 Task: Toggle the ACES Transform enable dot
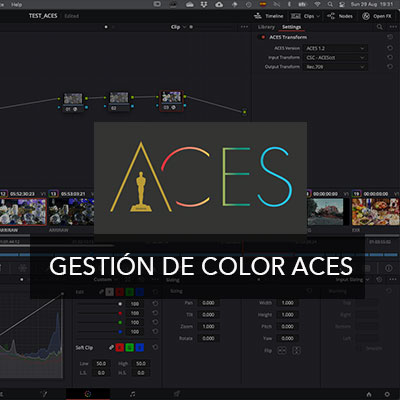click(x=263, y=37)
